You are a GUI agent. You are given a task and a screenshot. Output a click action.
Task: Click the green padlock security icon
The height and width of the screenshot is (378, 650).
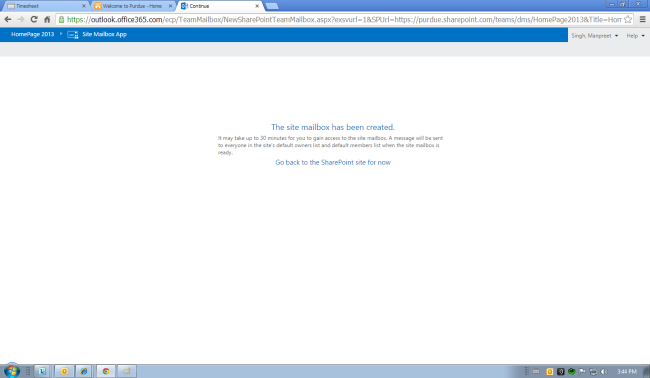tap(61, 19)
